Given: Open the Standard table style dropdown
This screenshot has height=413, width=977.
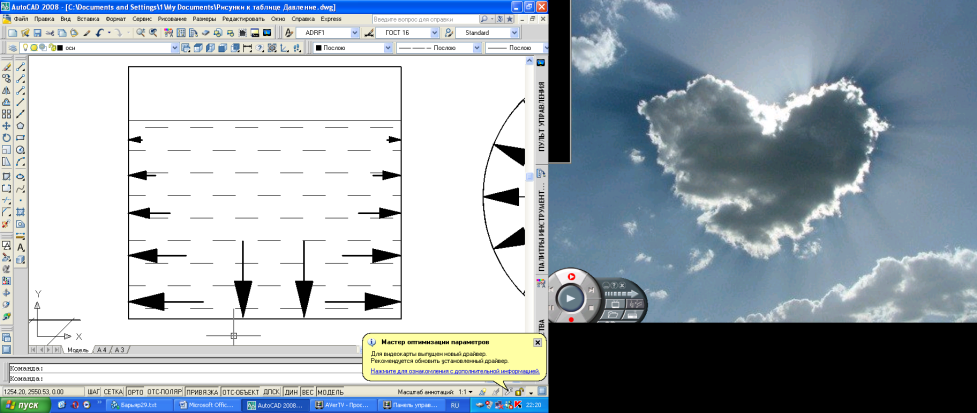Looking at the screenshot, I should (514, 32).
